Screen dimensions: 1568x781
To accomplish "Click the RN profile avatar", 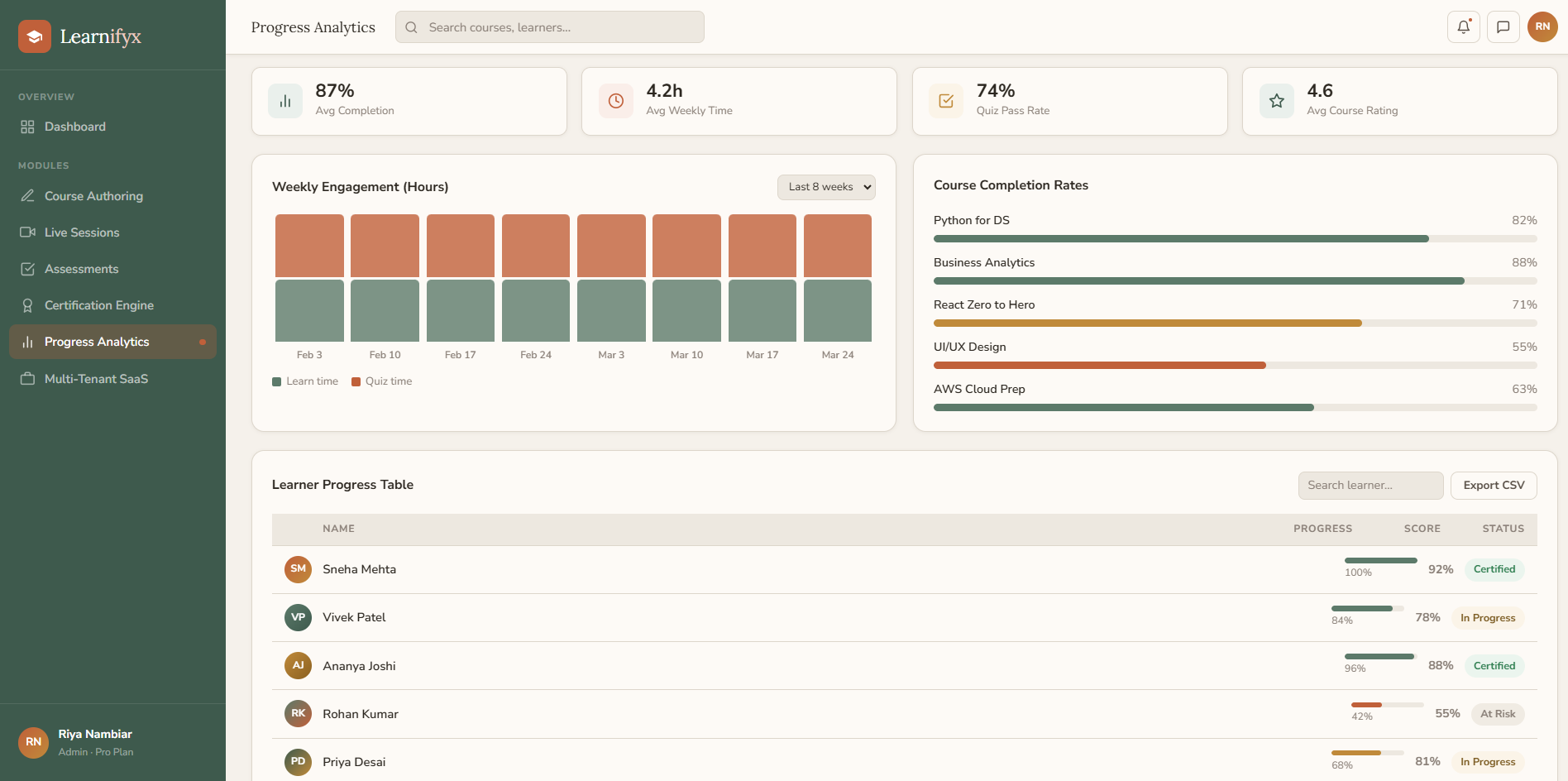I will [1542, 26].
